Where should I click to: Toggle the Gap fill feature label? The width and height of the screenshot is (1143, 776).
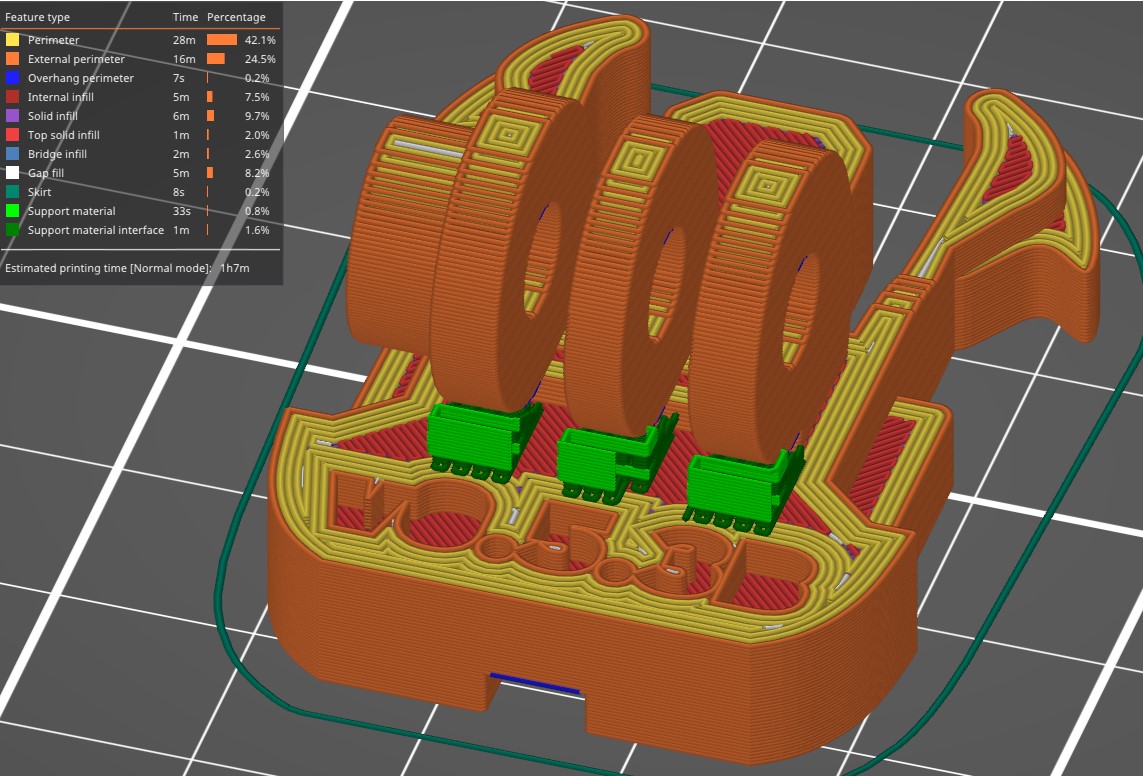(x=46, y=173)
